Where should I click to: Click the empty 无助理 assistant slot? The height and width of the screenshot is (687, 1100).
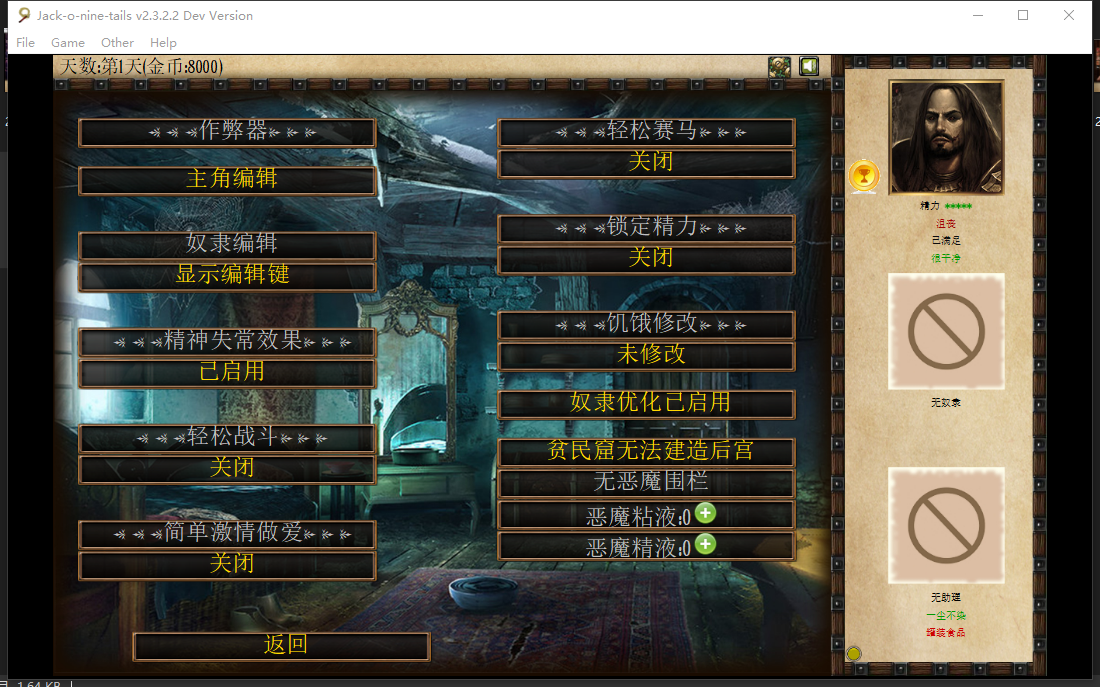[946, 526]
